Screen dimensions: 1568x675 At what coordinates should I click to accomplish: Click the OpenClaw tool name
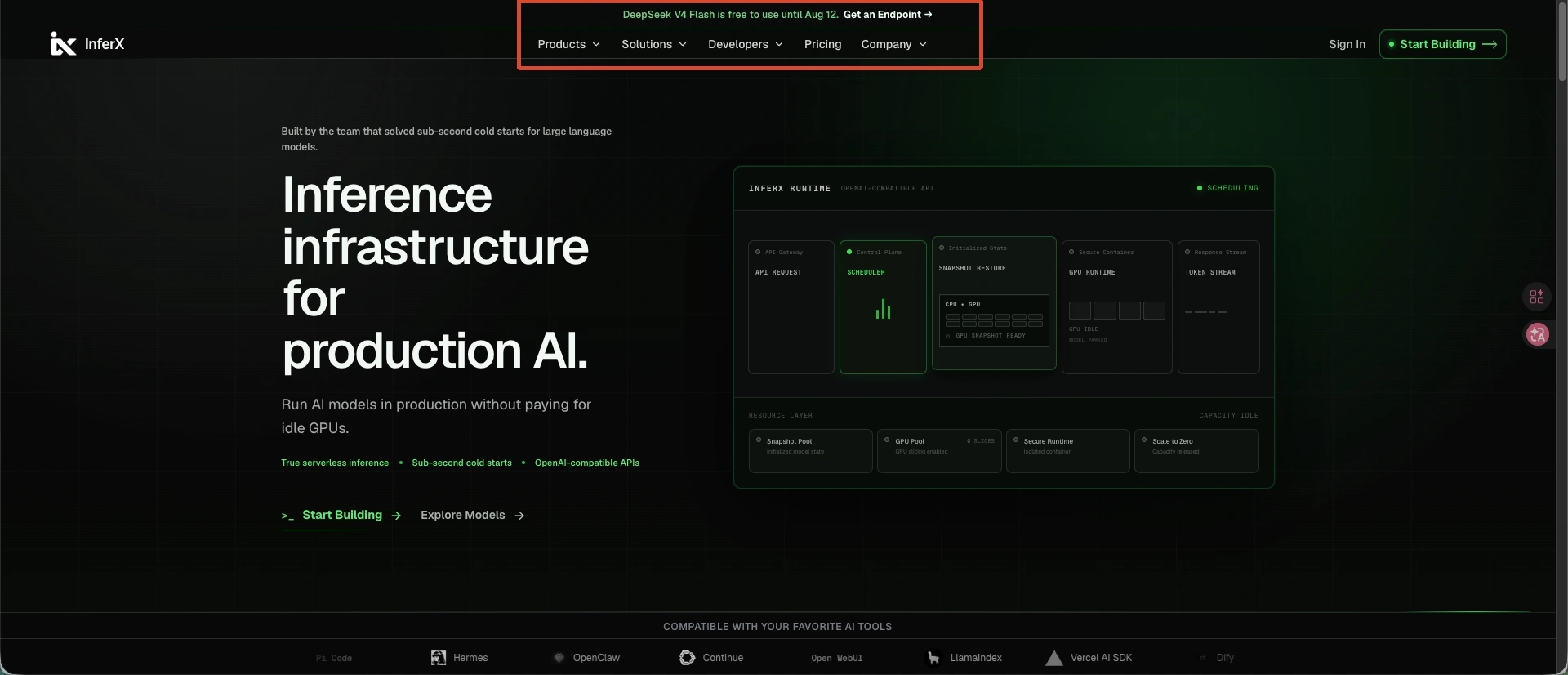596,658
